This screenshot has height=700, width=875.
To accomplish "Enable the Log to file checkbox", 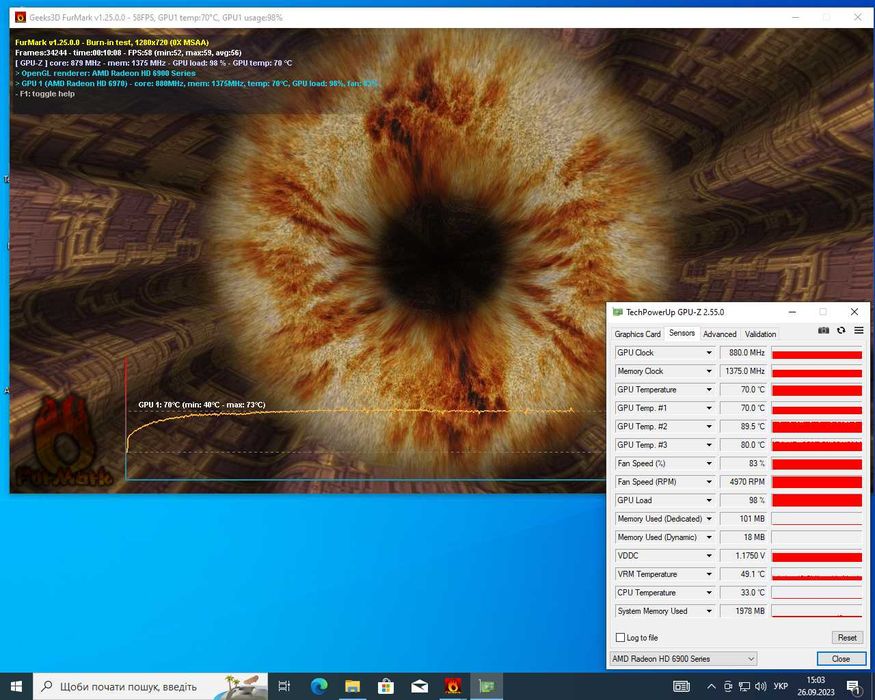I will point(620,637).
